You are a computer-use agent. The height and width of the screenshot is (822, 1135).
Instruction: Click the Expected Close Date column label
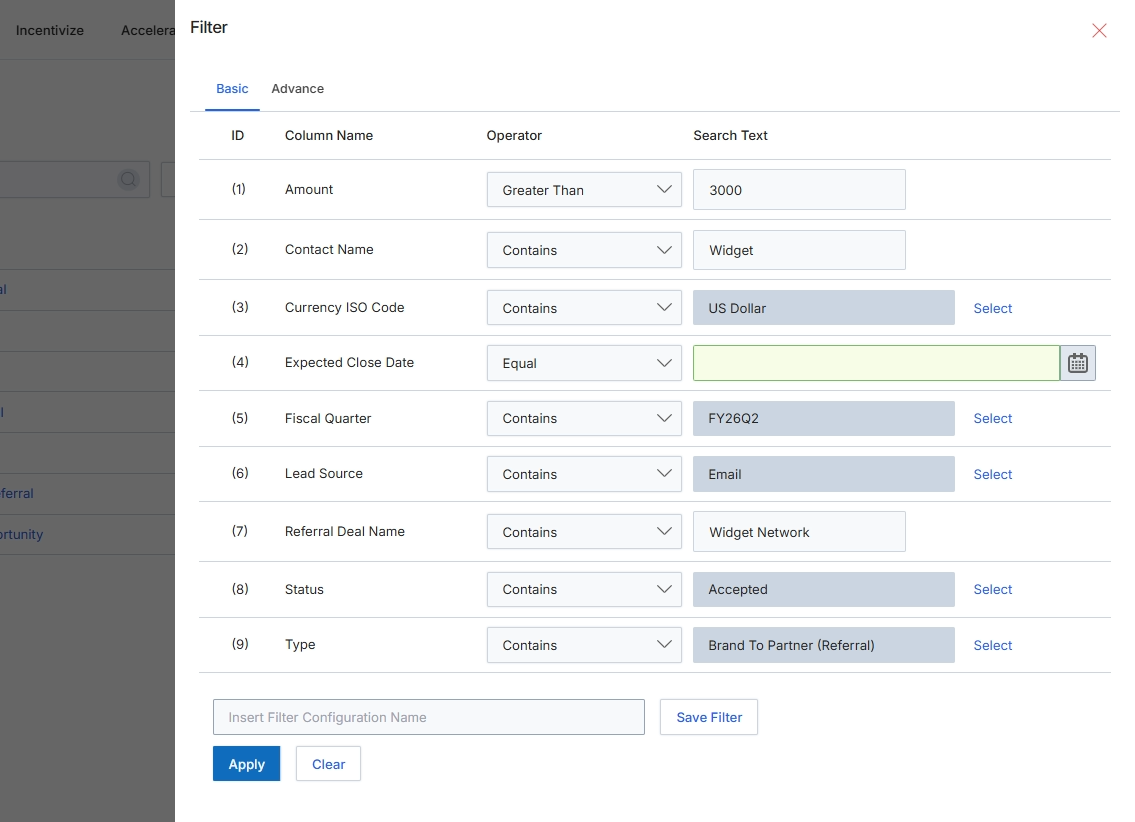tap(349, 363)
